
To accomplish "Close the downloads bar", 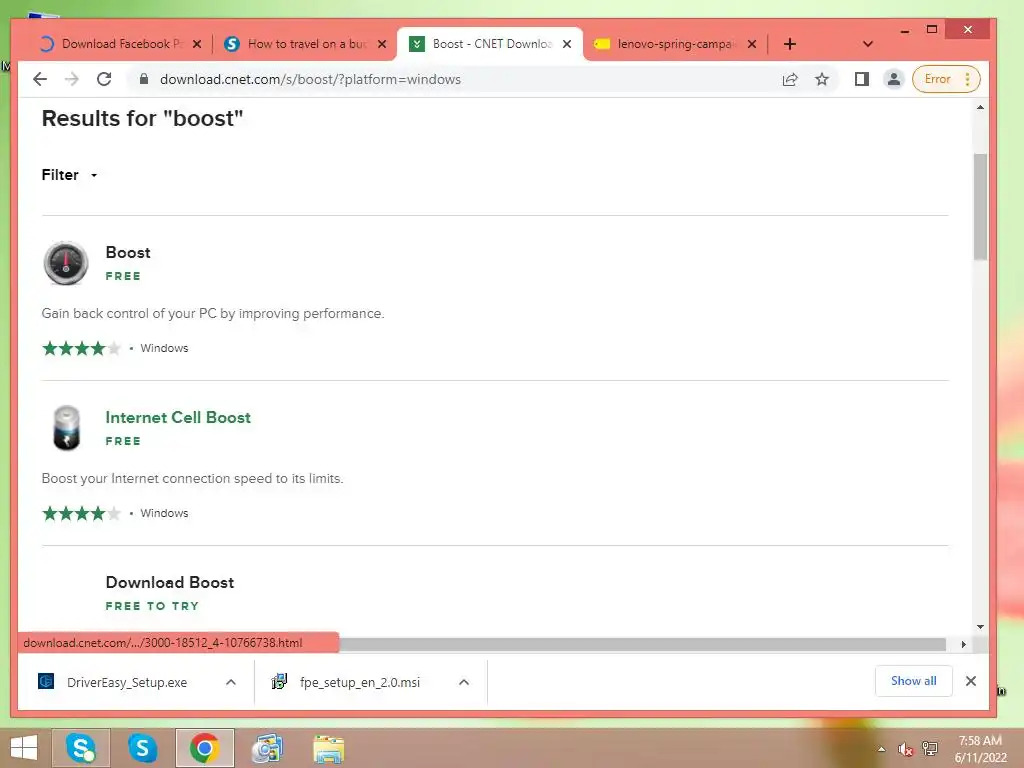I will pyautogui.click(x=971, y=681).
